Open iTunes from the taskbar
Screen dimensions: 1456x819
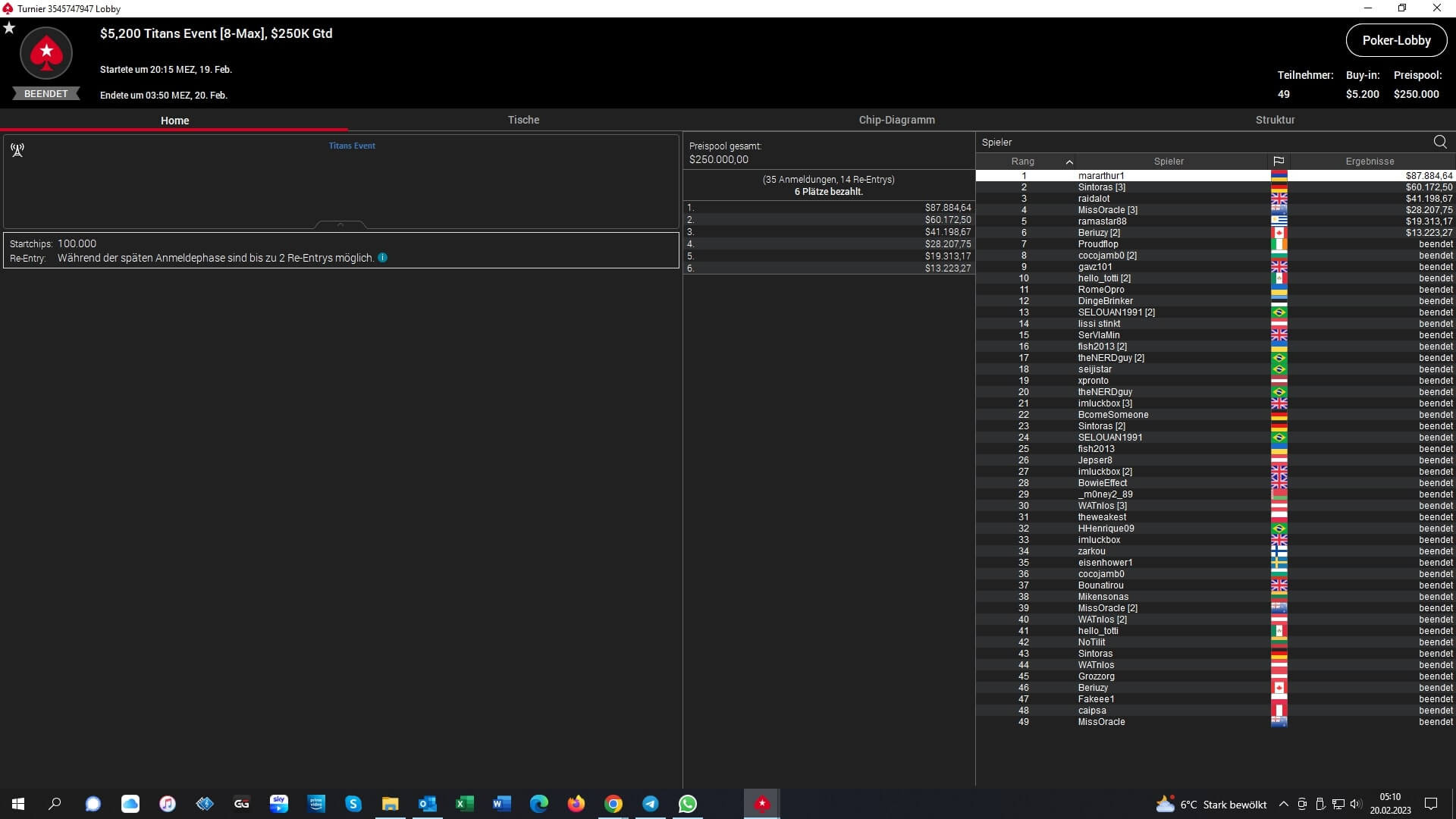168,804
